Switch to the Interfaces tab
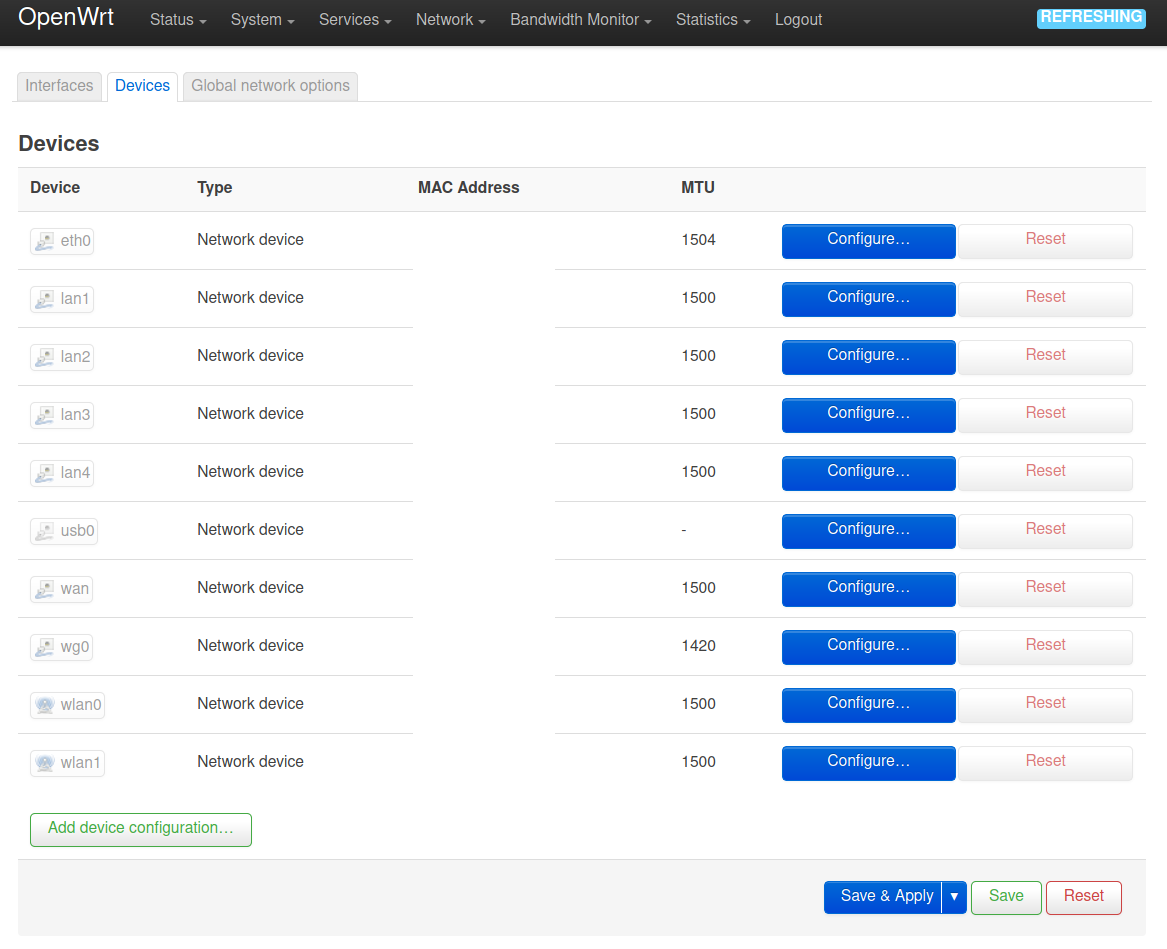Screen dimensions: 1167x949 60,86
